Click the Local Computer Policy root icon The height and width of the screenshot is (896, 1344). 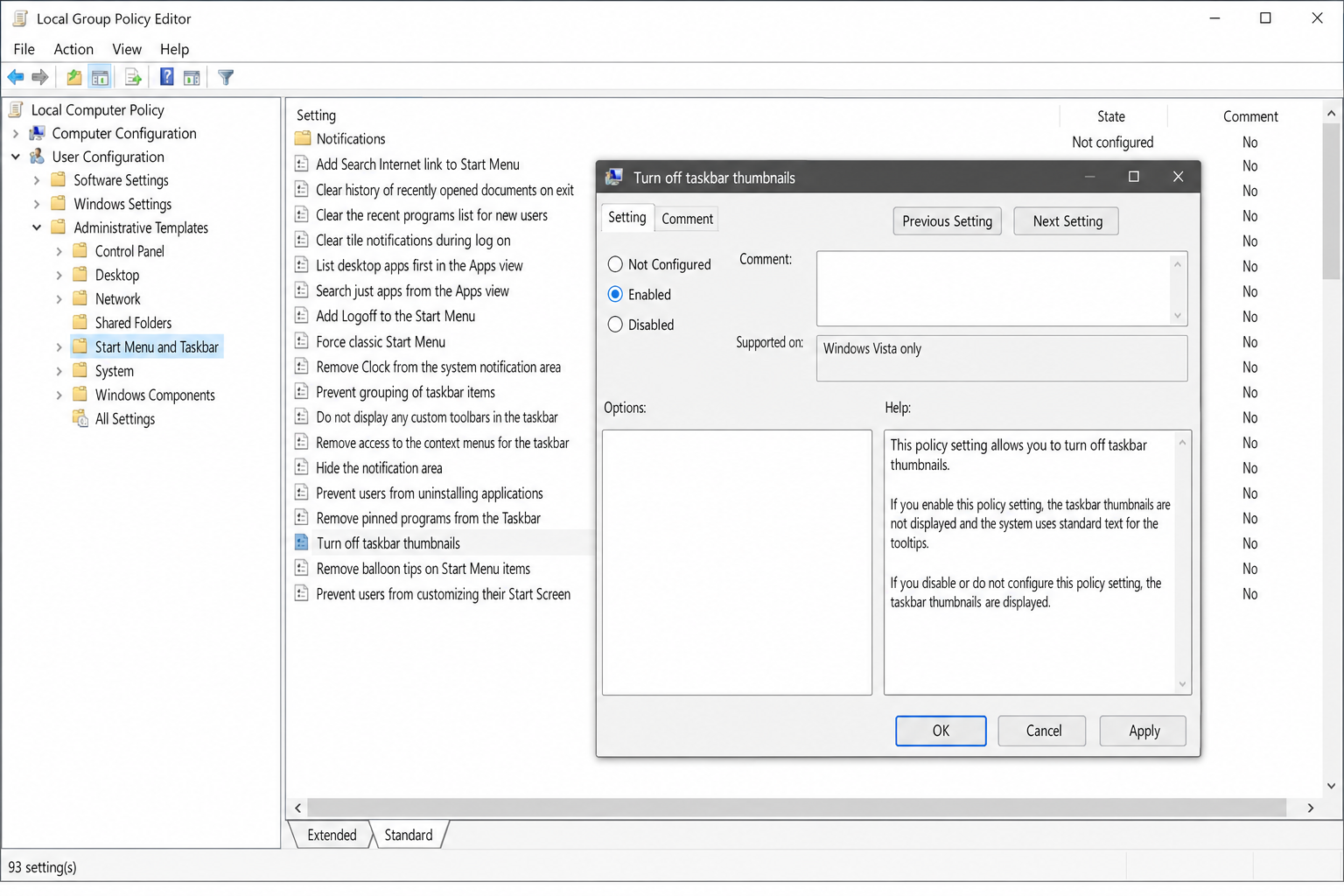tap(16, 109)
